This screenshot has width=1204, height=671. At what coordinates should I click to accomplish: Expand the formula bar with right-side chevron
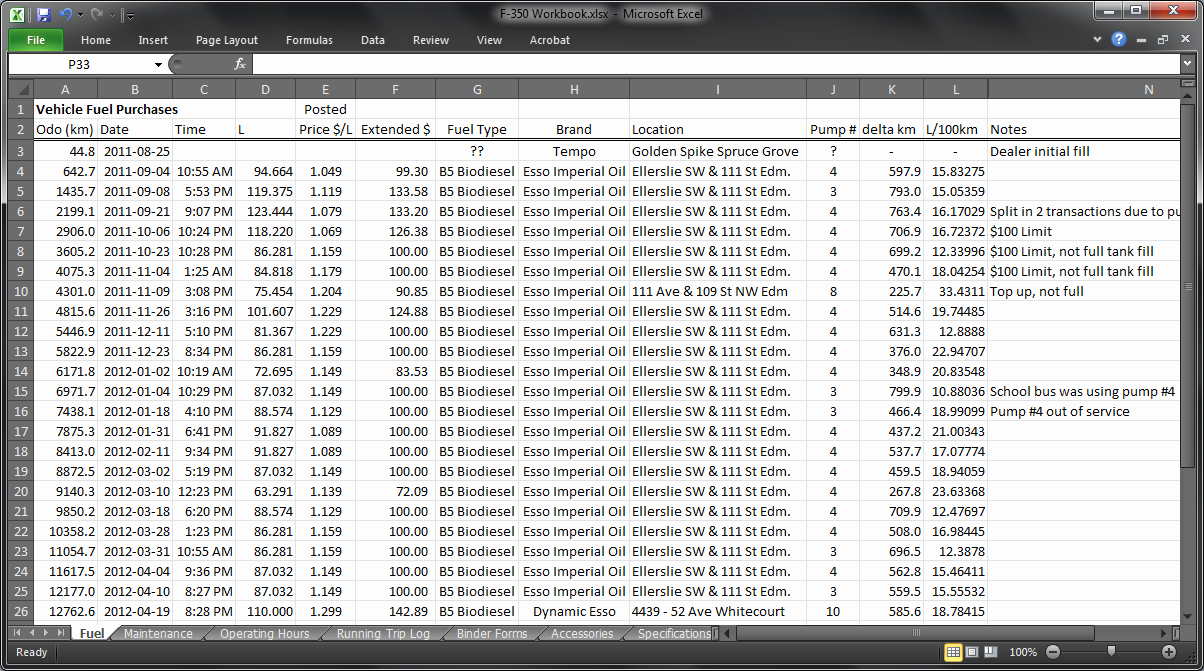pos(1187,64)
